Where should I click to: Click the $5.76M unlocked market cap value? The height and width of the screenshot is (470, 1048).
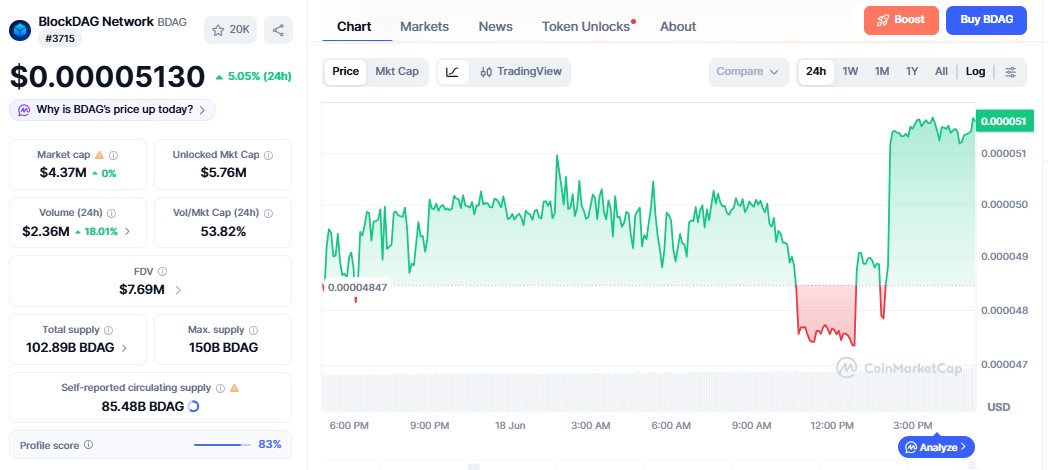pyautogui.click(x=223, y=173)
